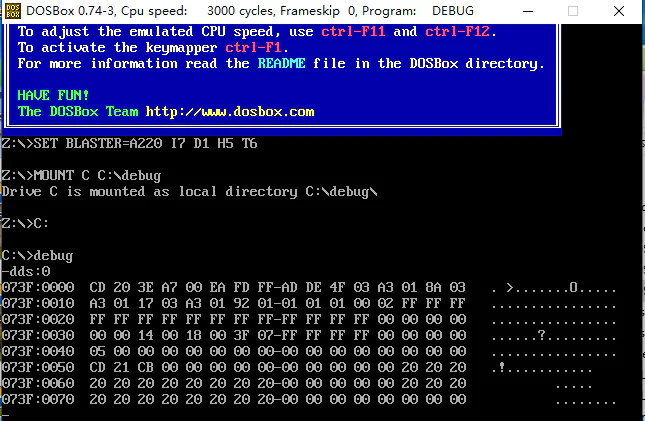Click address 073F:0050 in the dump
Image resolution: width=645 pixels, height=421 pixels.
tap(38, 368)
